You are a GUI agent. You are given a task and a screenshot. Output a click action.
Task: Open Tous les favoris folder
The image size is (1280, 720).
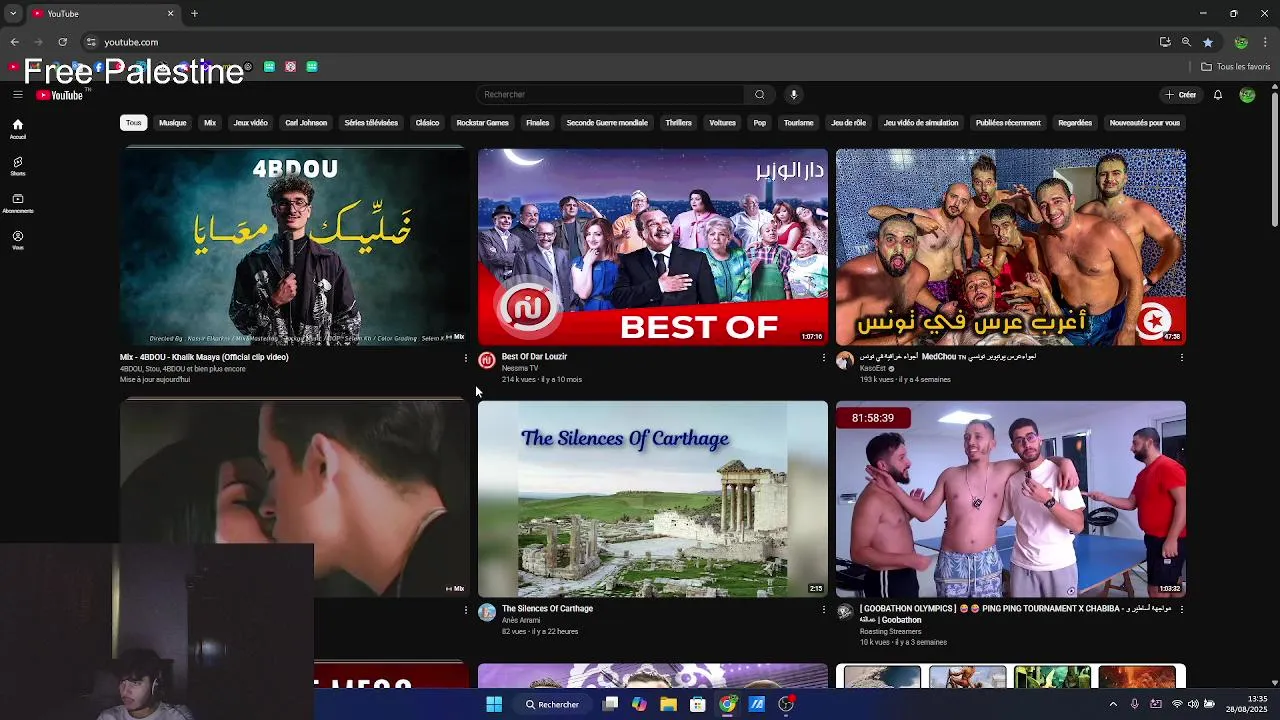tap(1236, 67)
